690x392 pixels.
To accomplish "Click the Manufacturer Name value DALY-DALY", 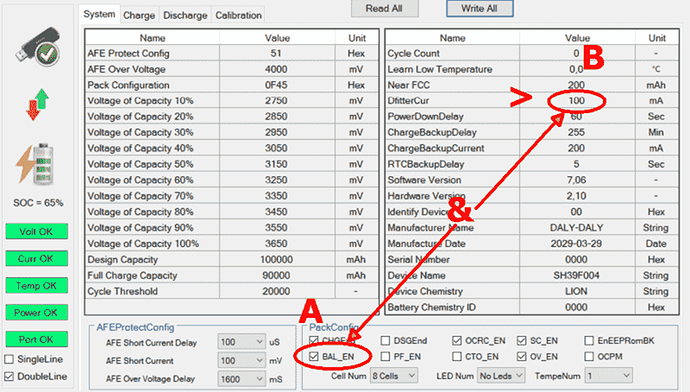I will 577,227.
